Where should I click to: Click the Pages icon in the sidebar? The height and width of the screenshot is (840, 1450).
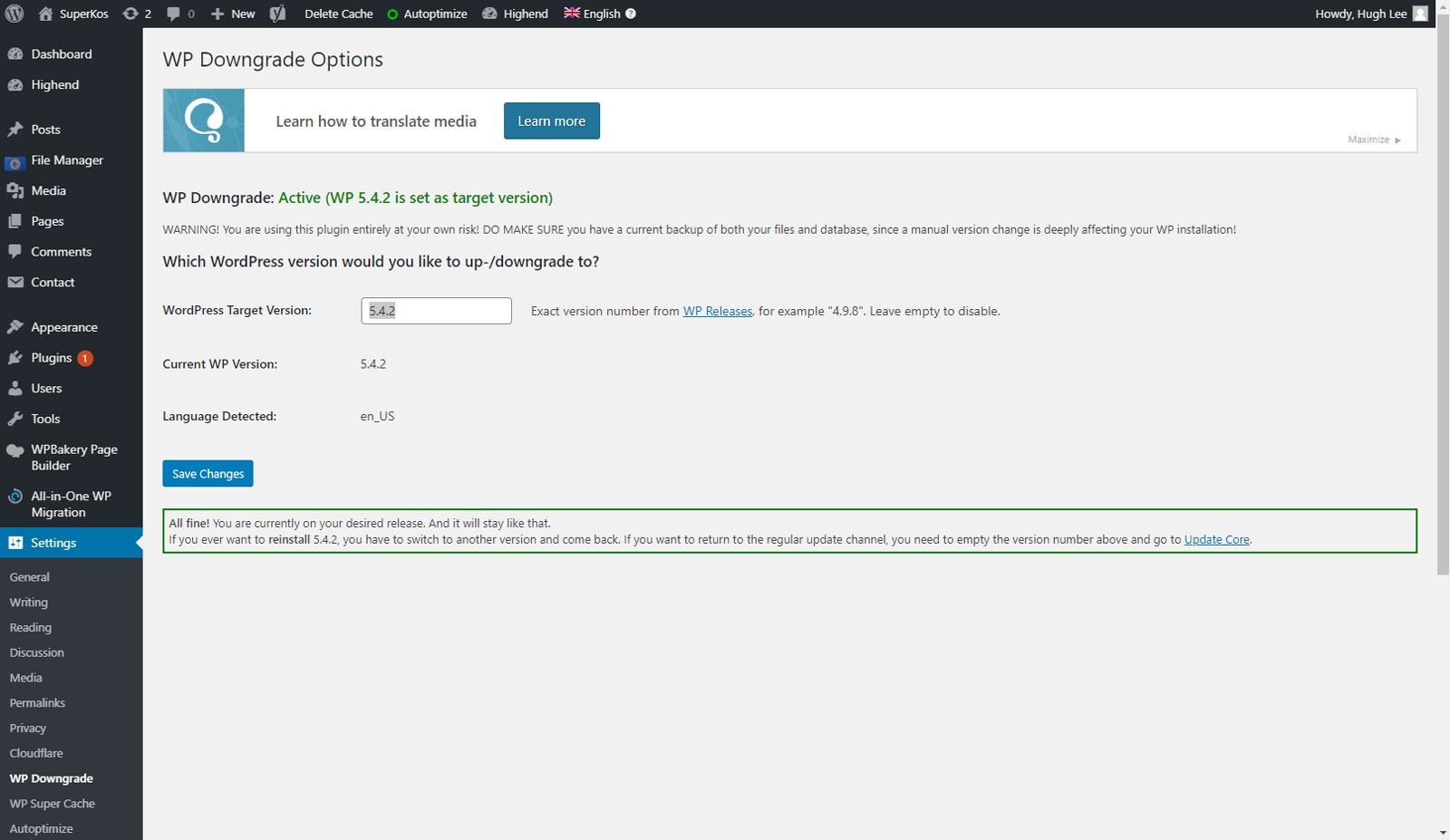15,221
